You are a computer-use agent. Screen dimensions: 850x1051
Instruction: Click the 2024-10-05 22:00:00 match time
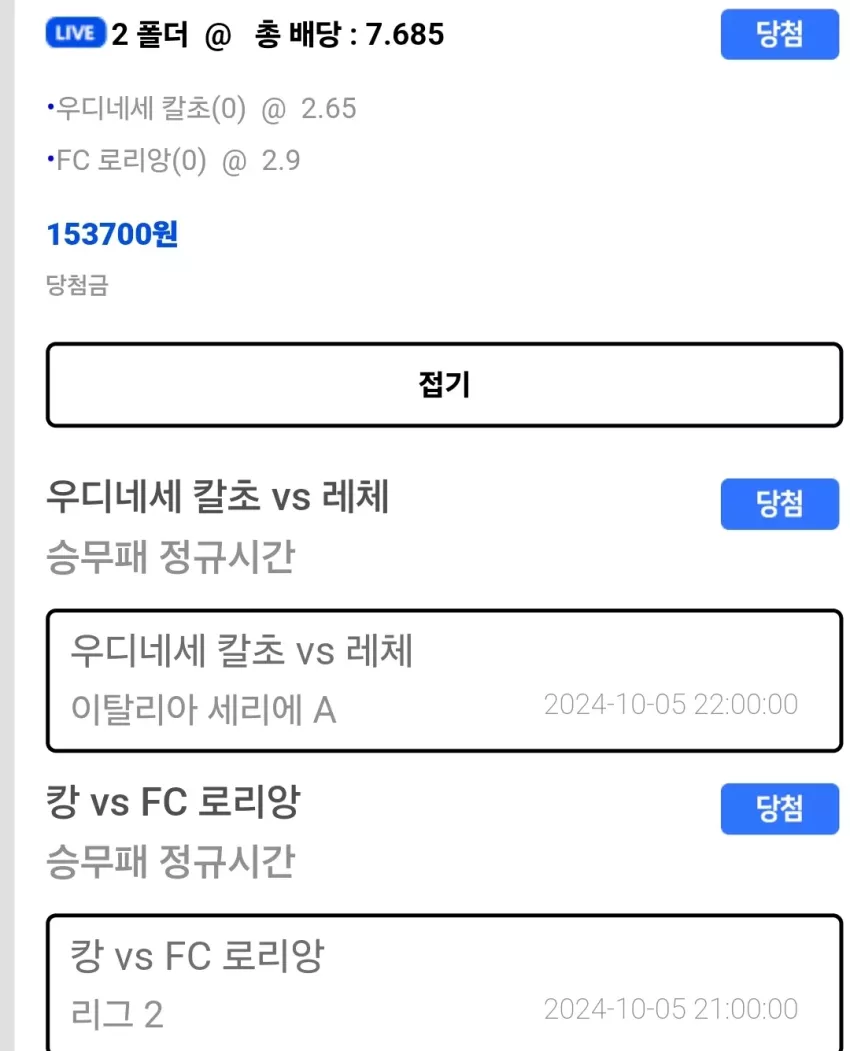pos(671,704)
